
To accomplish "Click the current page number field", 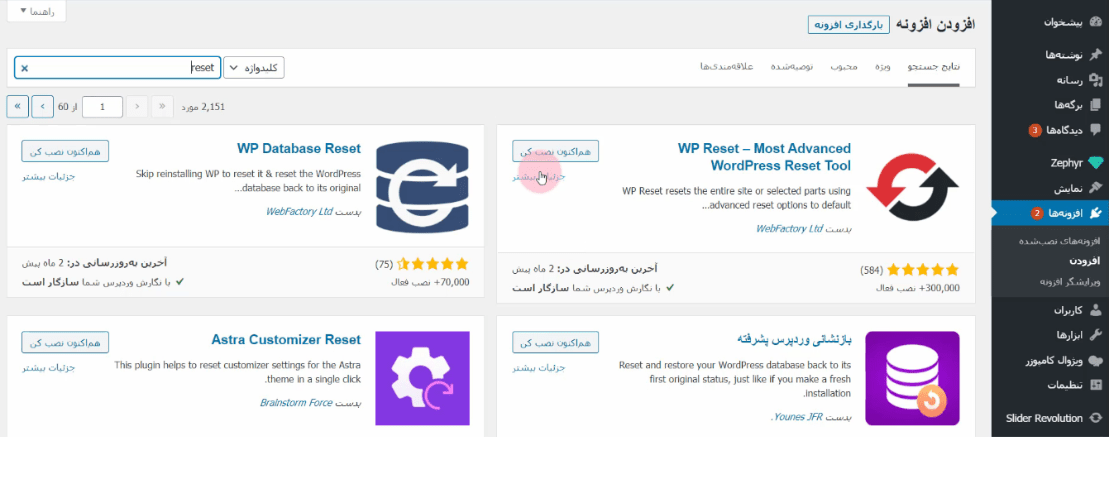I will click(x=102, y=106).
